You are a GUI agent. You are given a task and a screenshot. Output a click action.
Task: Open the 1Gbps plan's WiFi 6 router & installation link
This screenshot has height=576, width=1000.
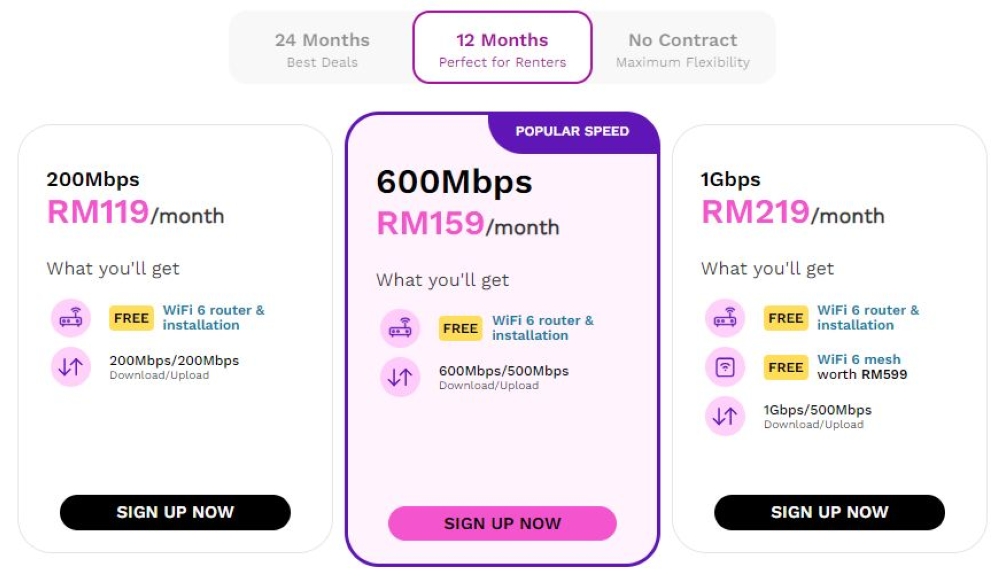(868, 317)
